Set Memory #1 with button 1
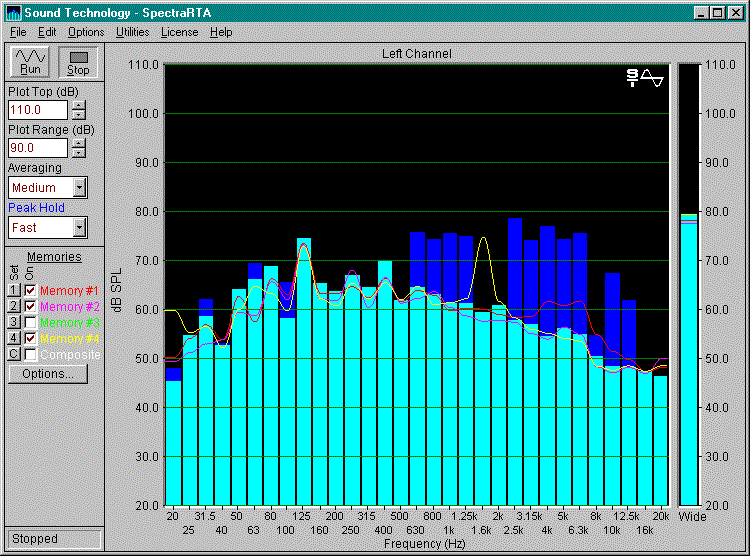Screen dimensions: 750x556 [14, 290]
